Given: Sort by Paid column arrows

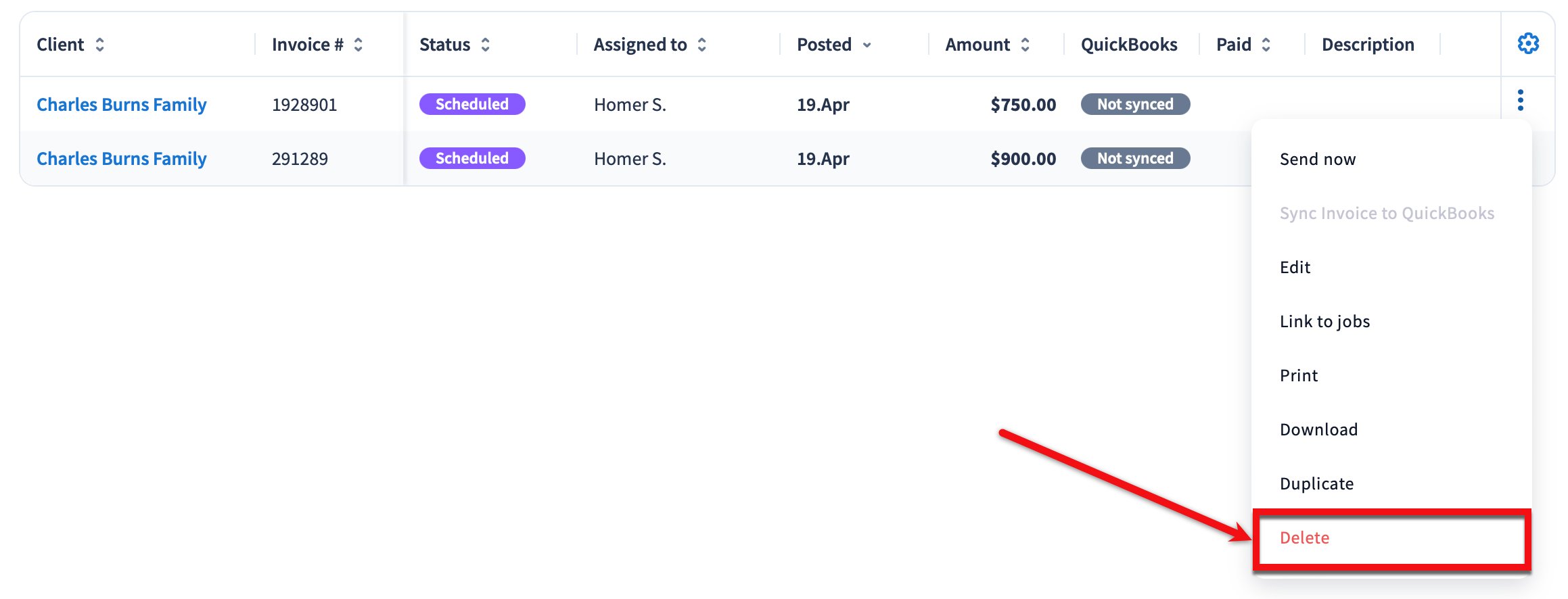Looking at the screenshot, I should coord(1266,45).
